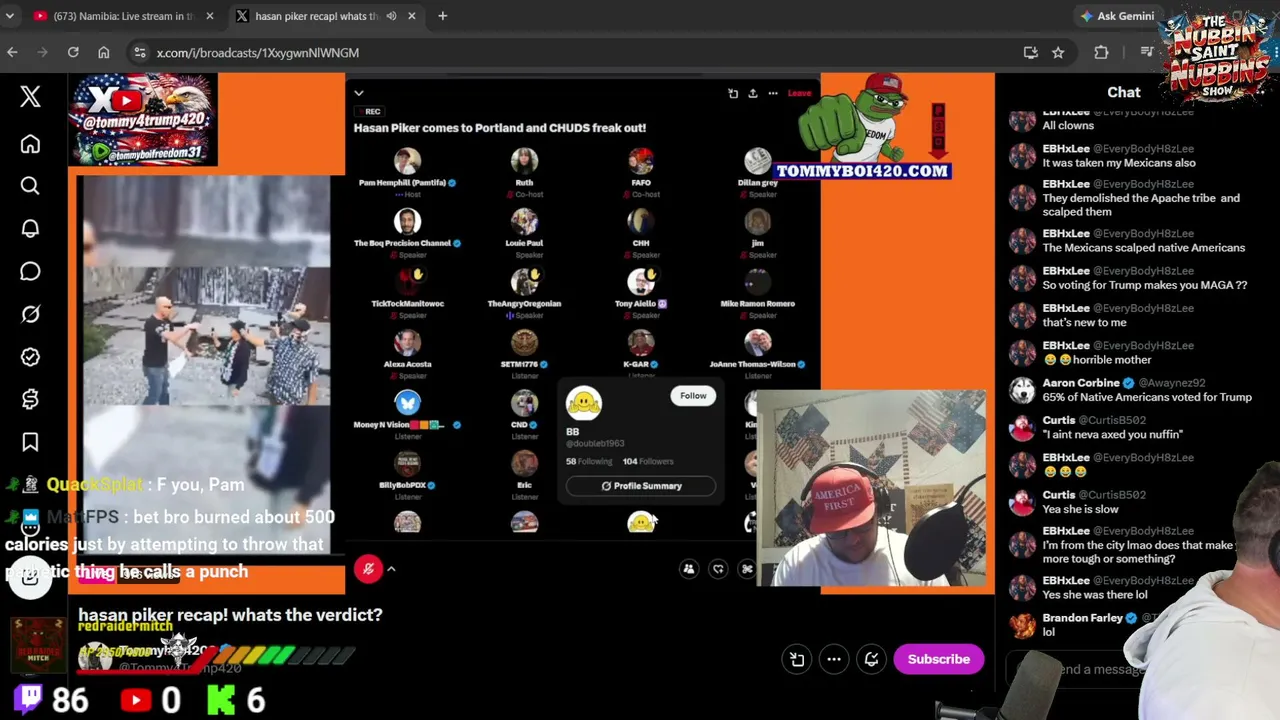Select speaker CHH's avatar
1280x720 pixels.
click(x=641, y=221)
